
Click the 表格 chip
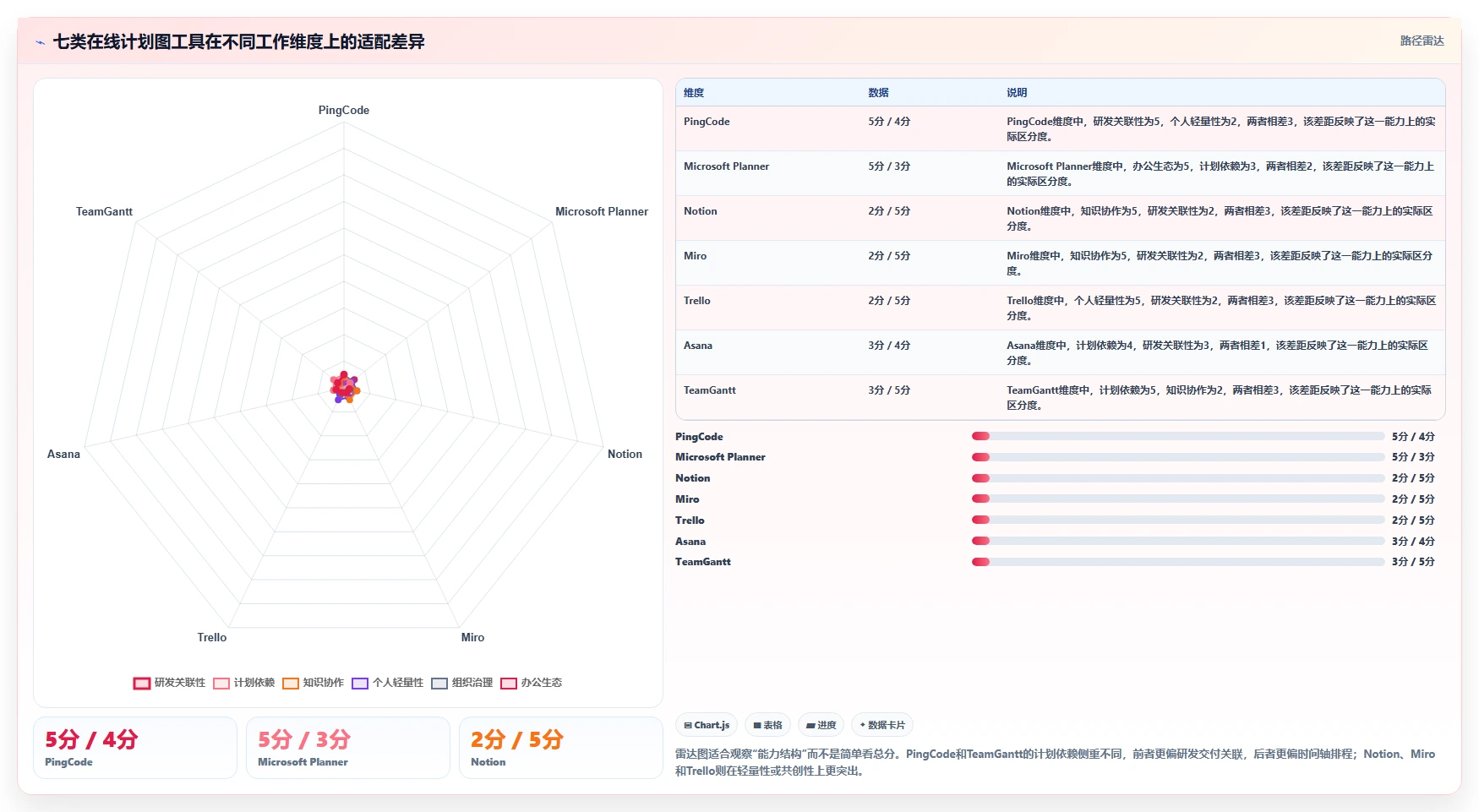coord(767,725)
